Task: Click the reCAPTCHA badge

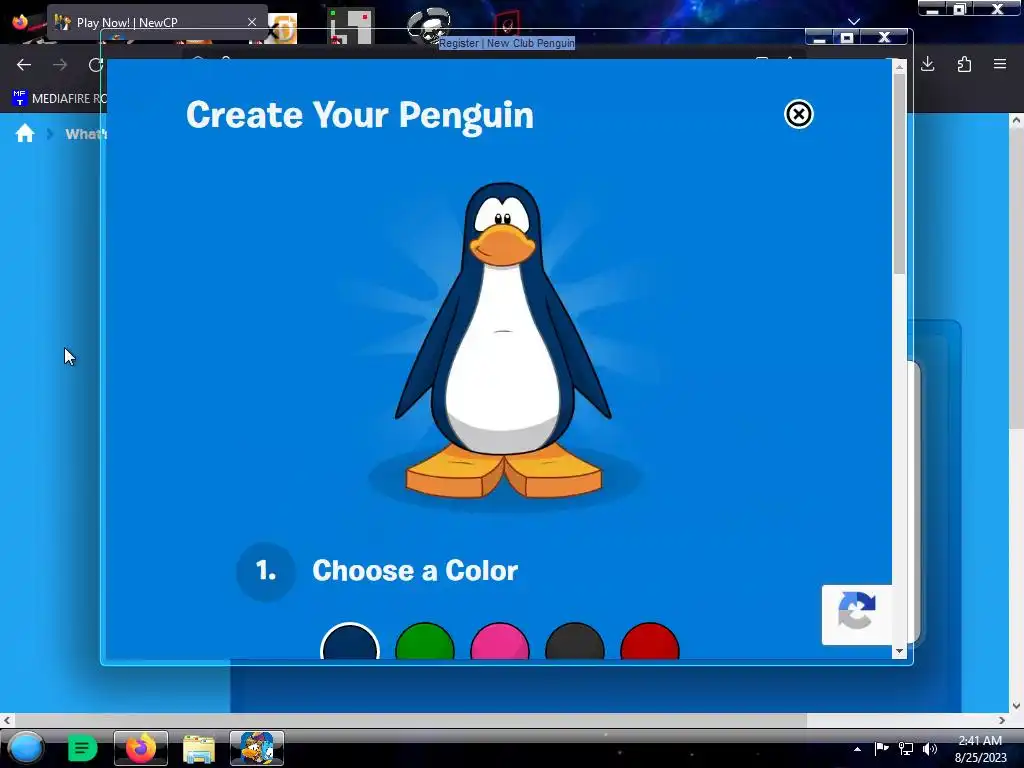Action: click(857, 615)
